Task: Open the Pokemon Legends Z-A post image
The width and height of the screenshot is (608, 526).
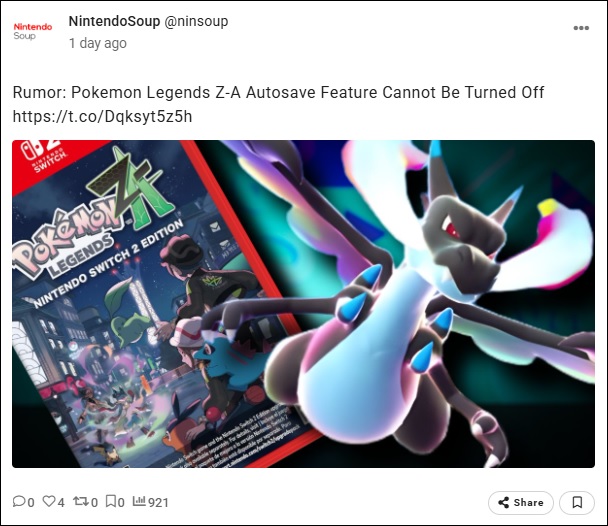Action: click(303, 304)
